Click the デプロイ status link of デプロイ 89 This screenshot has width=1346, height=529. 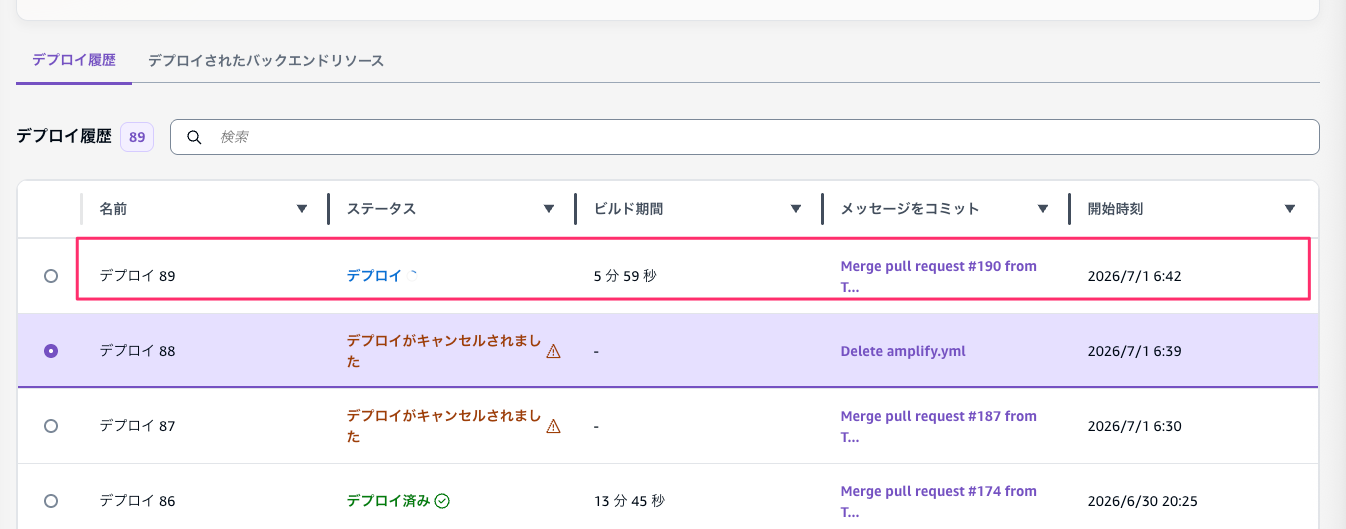tap(374, 276)
